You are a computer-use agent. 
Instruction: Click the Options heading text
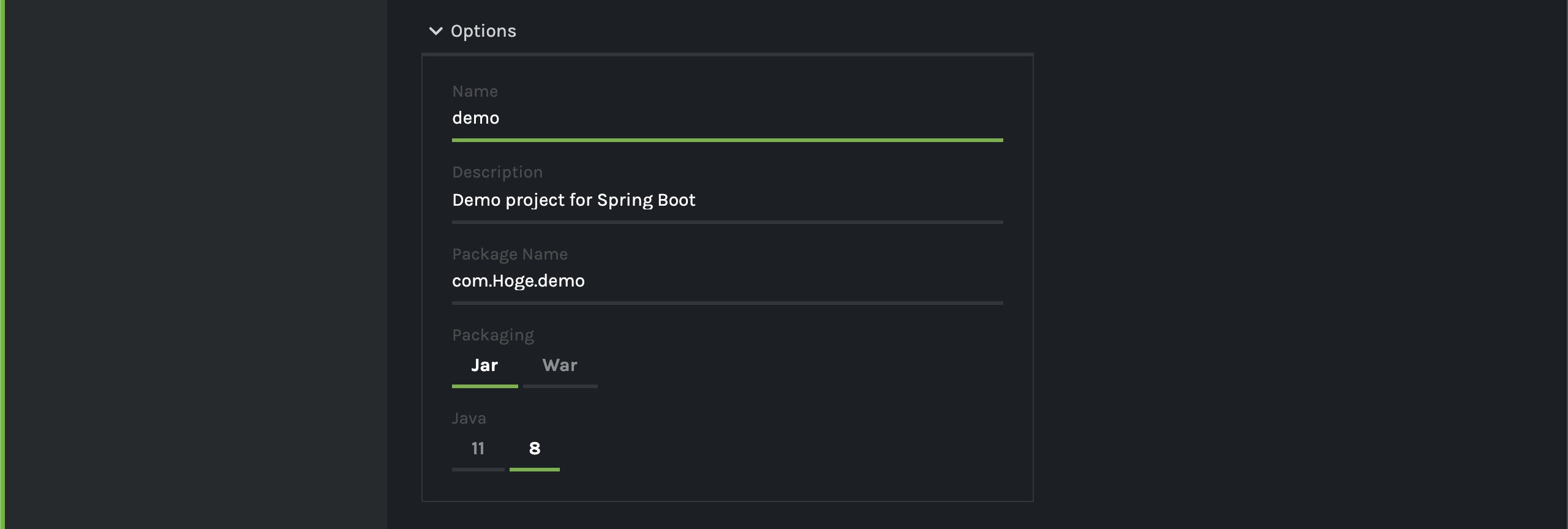483,31
